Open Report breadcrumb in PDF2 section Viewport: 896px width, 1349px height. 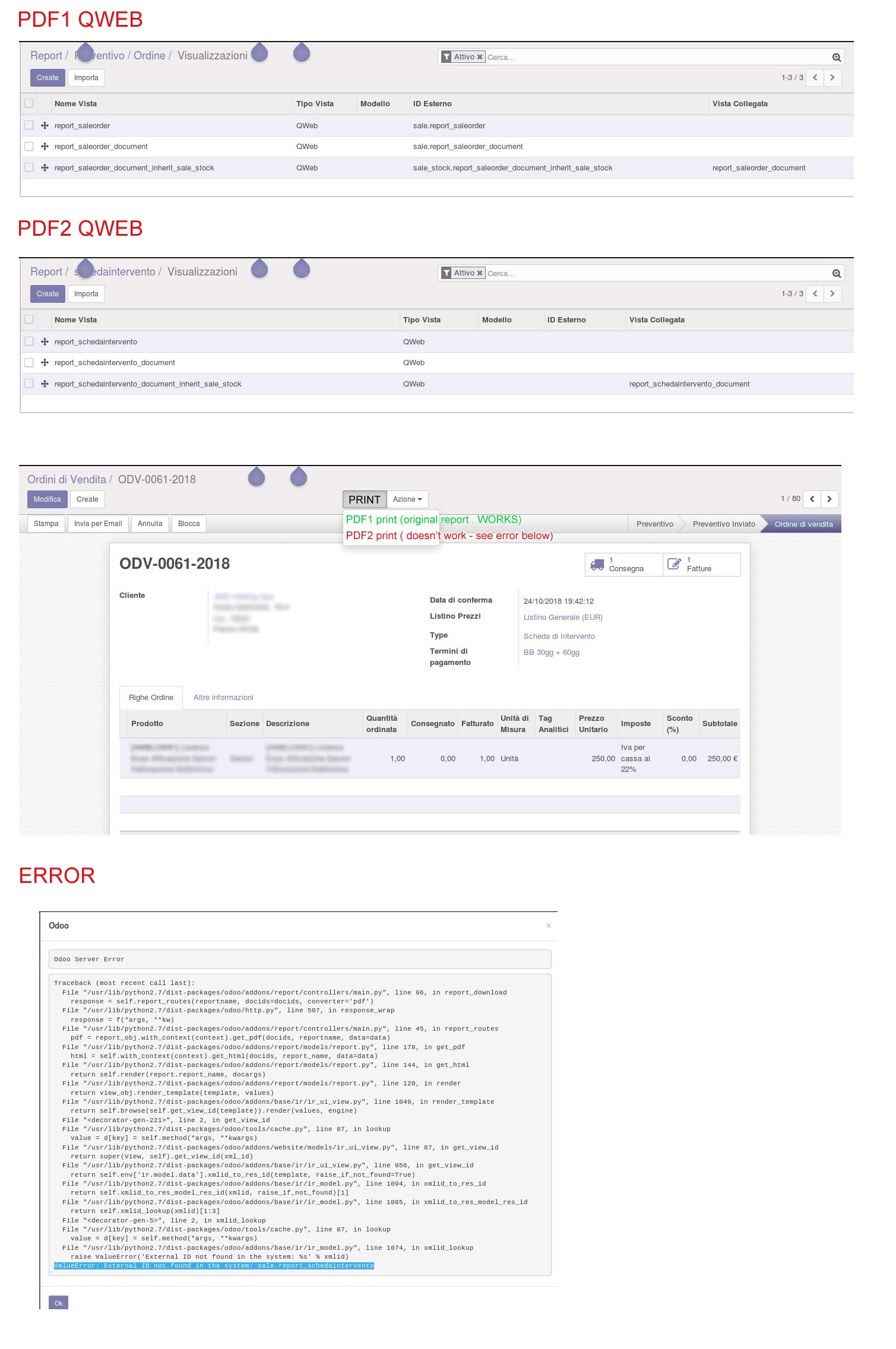click(46, 272)
